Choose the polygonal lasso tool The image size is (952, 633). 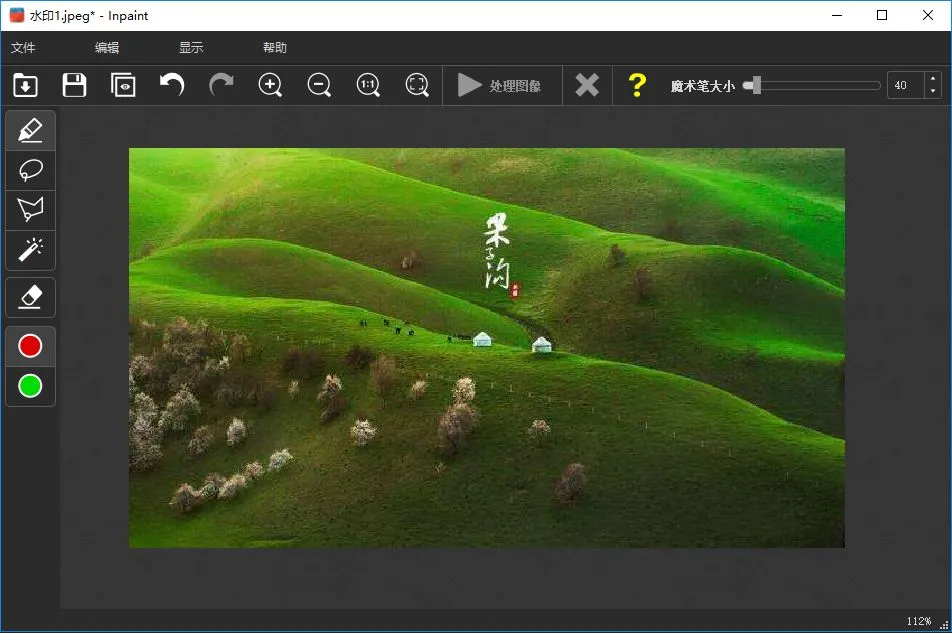(x=30, y=210)
